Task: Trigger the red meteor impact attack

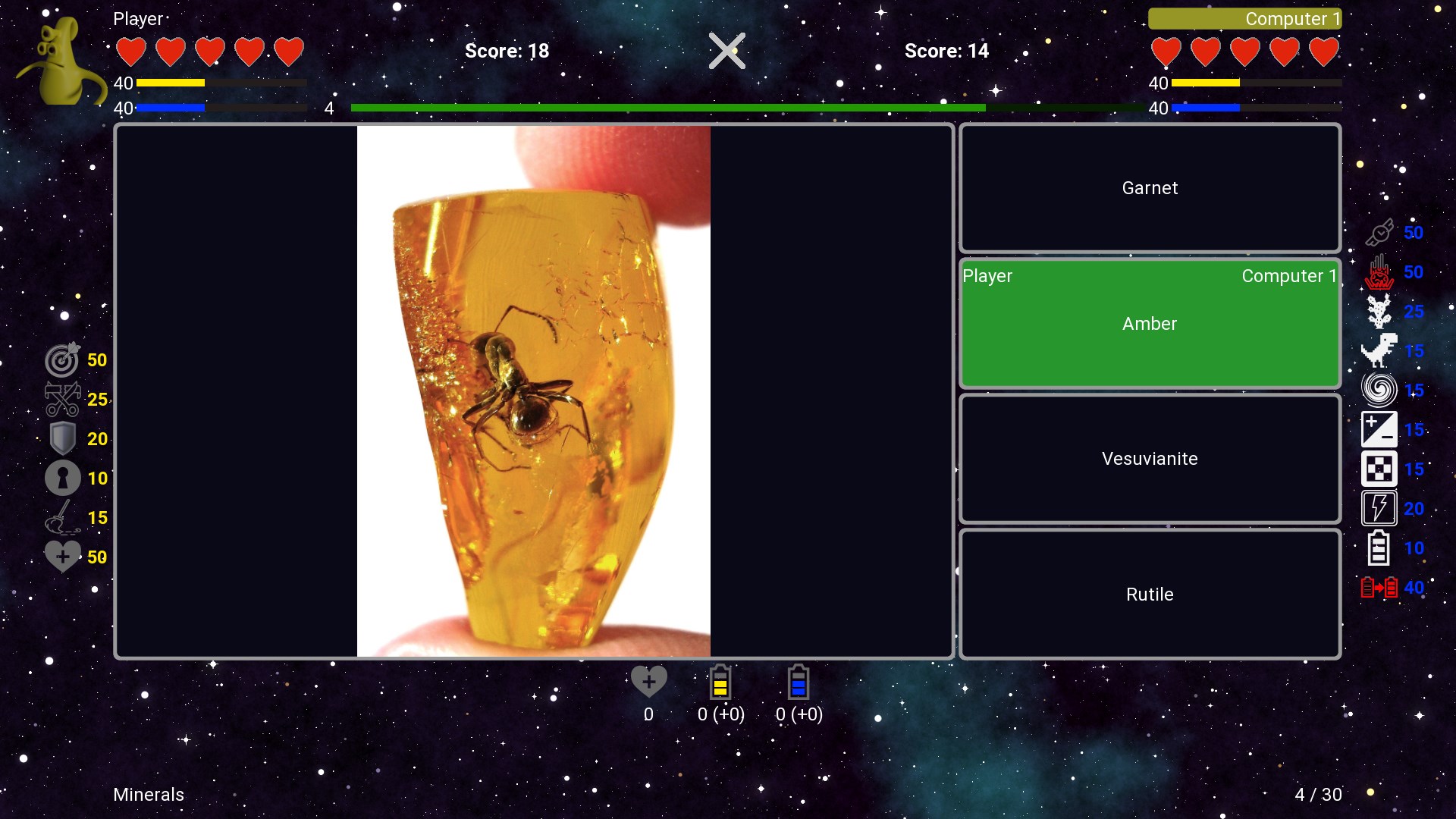Action: pos(1379,272)
